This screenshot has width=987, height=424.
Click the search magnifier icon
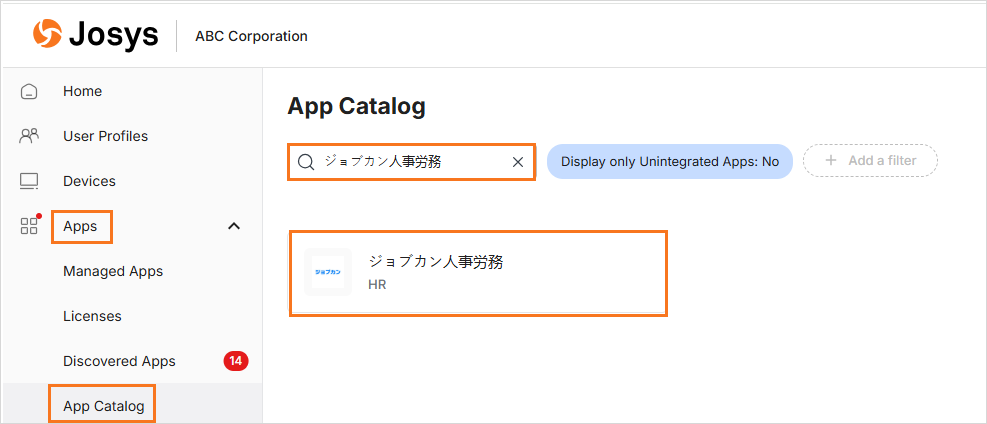[x=305, y=162]
